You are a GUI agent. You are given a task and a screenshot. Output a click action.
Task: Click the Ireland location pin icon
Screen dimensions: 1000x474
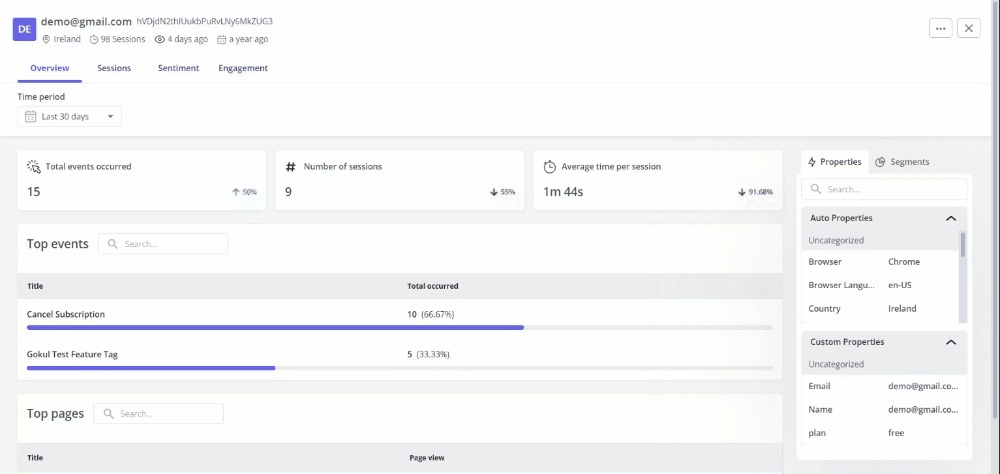pos(46,40)
